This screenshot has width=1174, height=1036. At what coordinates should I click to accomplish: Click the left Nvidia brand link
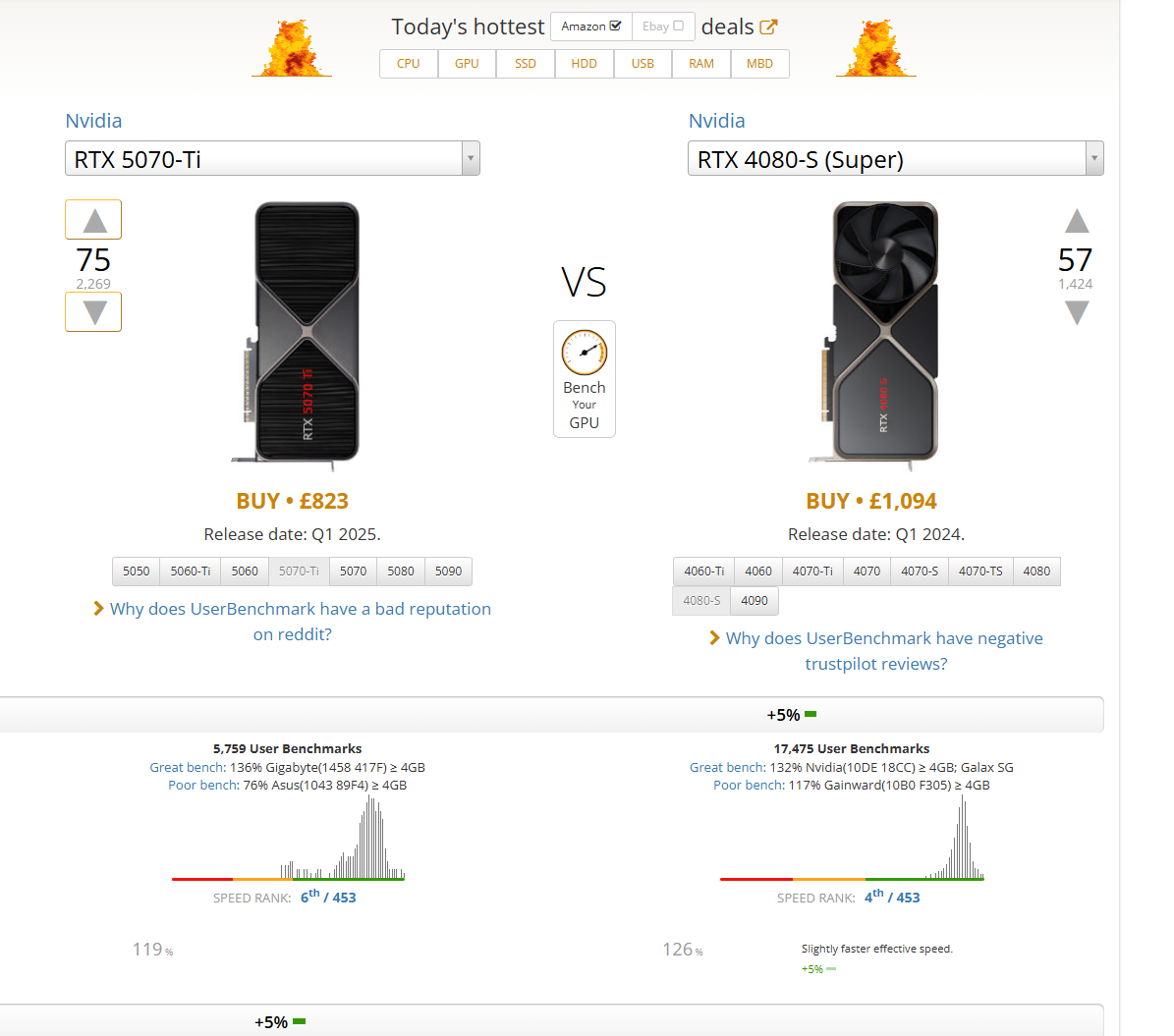93,121
